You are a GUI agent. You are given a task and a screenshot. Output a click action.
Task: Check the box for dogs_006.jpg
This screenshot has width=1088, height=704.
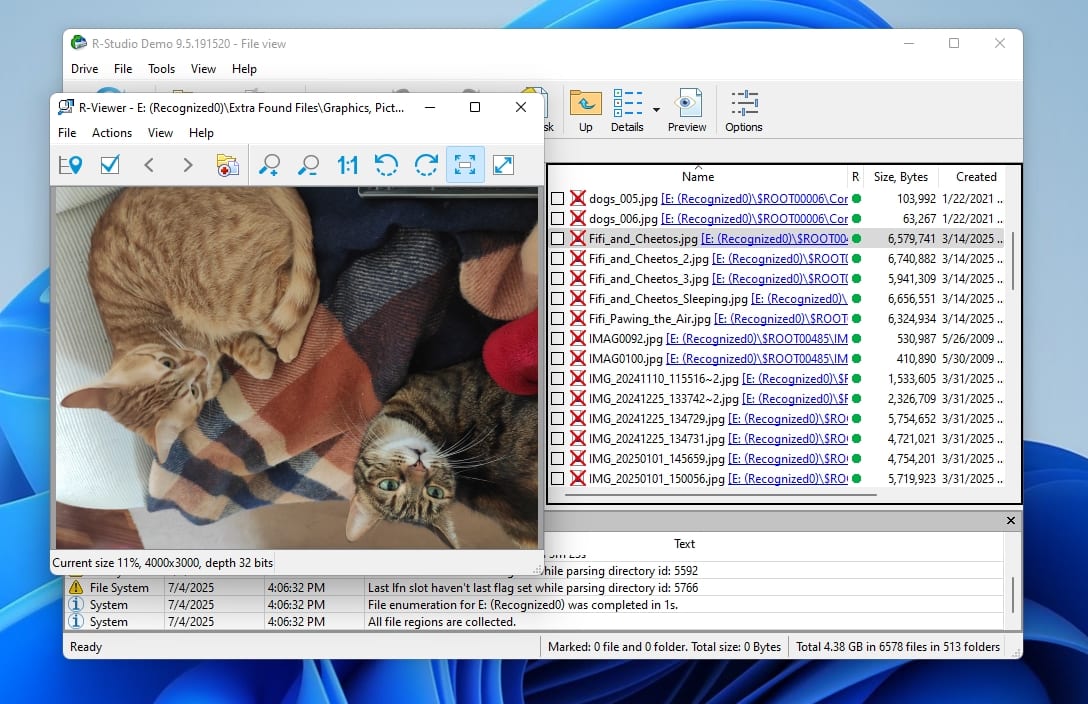tap(557, 218)
